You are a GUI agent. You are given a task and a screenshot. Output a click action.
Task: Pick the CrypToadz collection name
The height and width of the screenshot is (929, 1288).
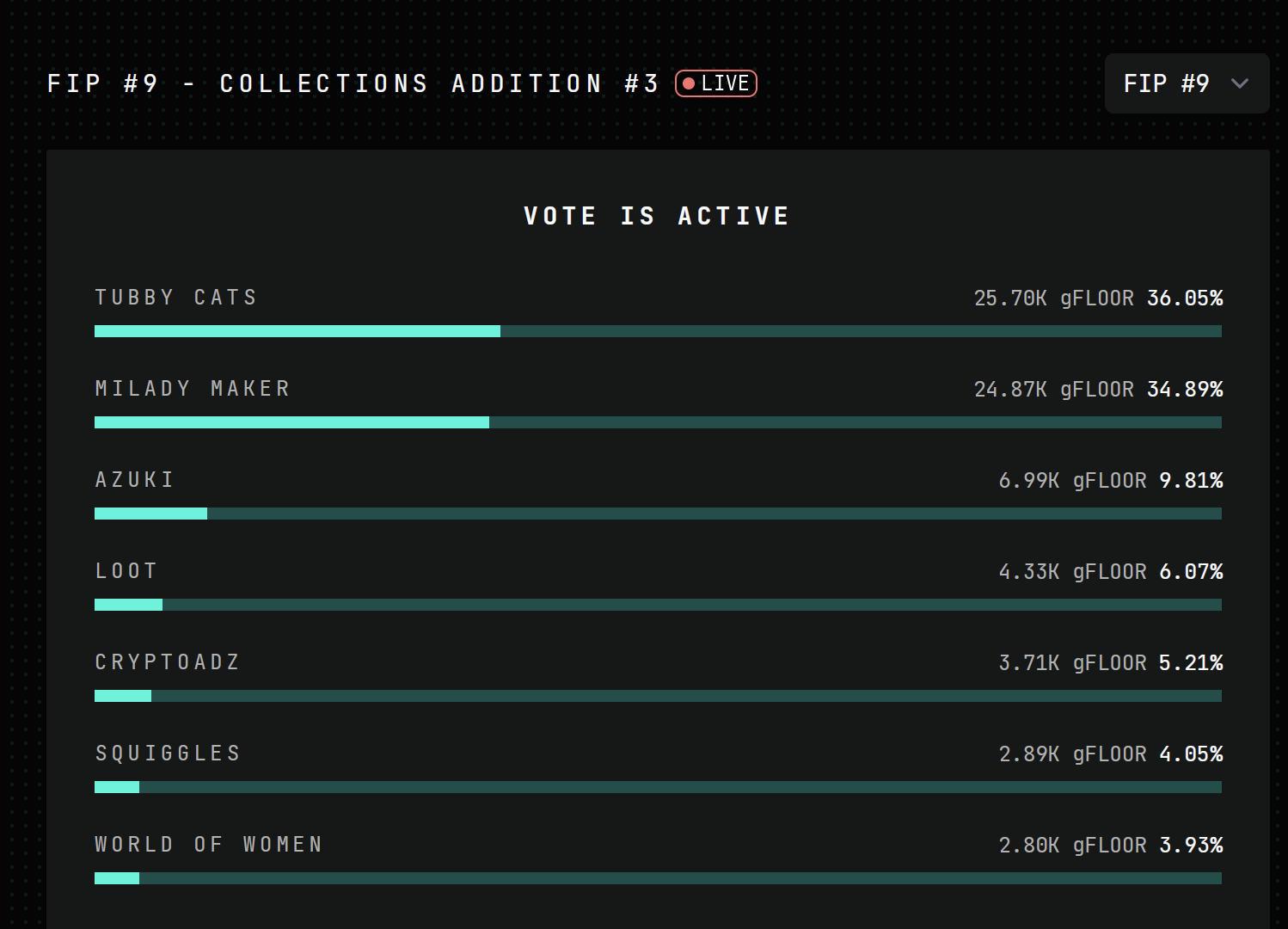click(168, 662)
